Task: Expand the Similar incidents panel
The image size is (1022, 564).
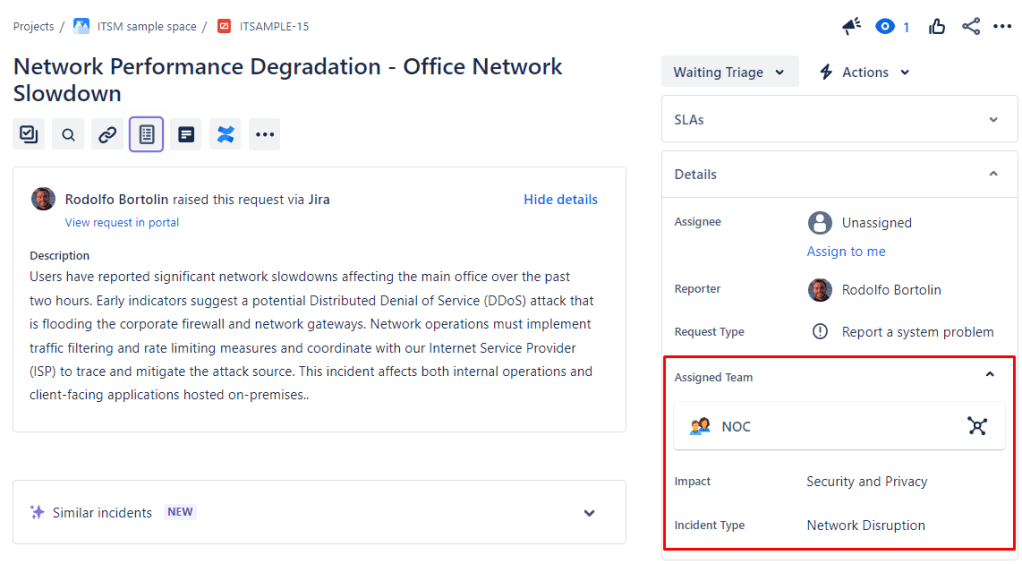Action: (589, 513)
